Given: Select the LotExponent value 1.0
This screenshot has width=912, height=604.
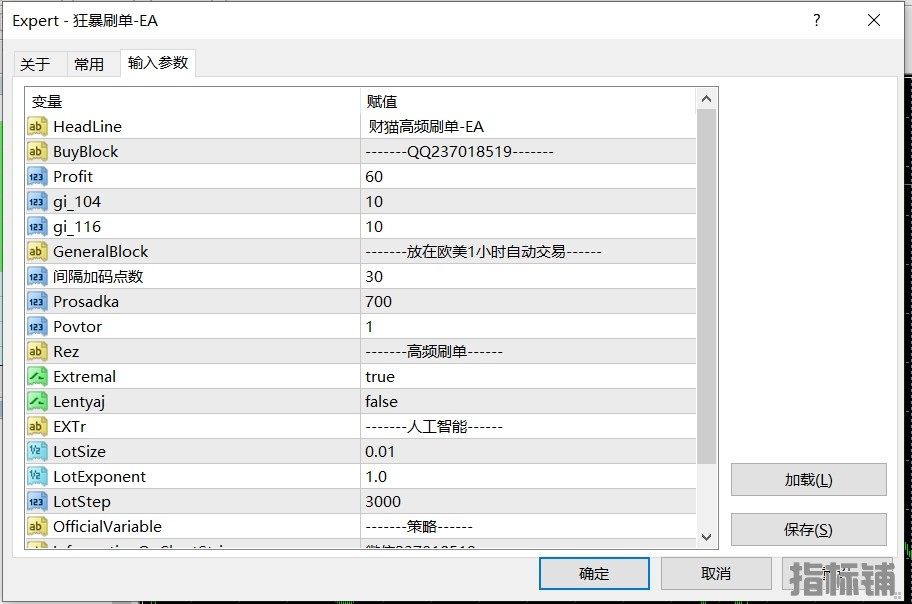Looking at the screenshot, I should click(376, 477).
